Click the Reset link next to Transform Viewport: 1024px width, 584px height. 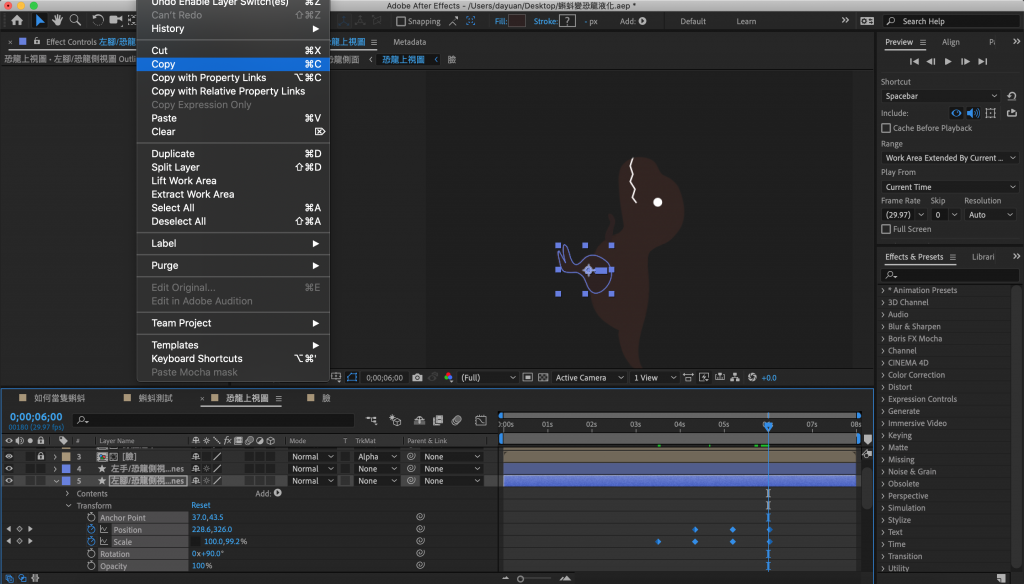tap(201, 505)
